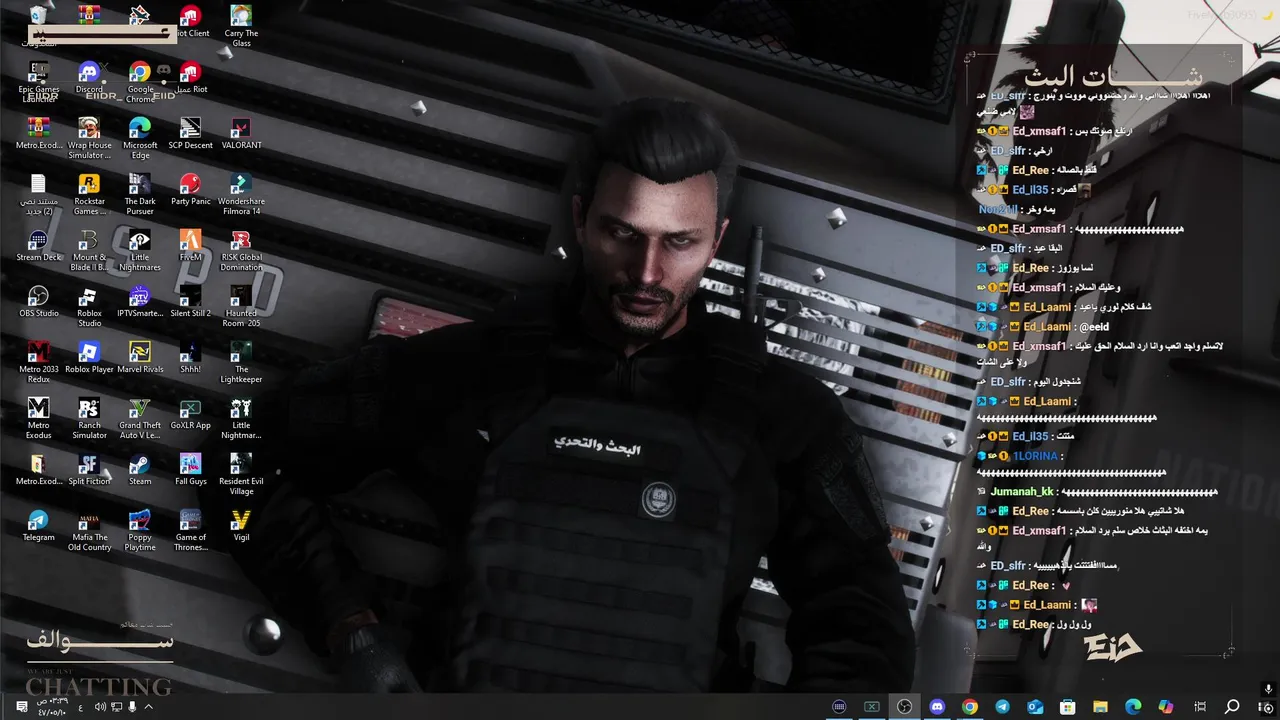The width and height of the screenshot is (1280, 720).
Task: Open Stream Deck from the taskbar
Action: point(839,707)
